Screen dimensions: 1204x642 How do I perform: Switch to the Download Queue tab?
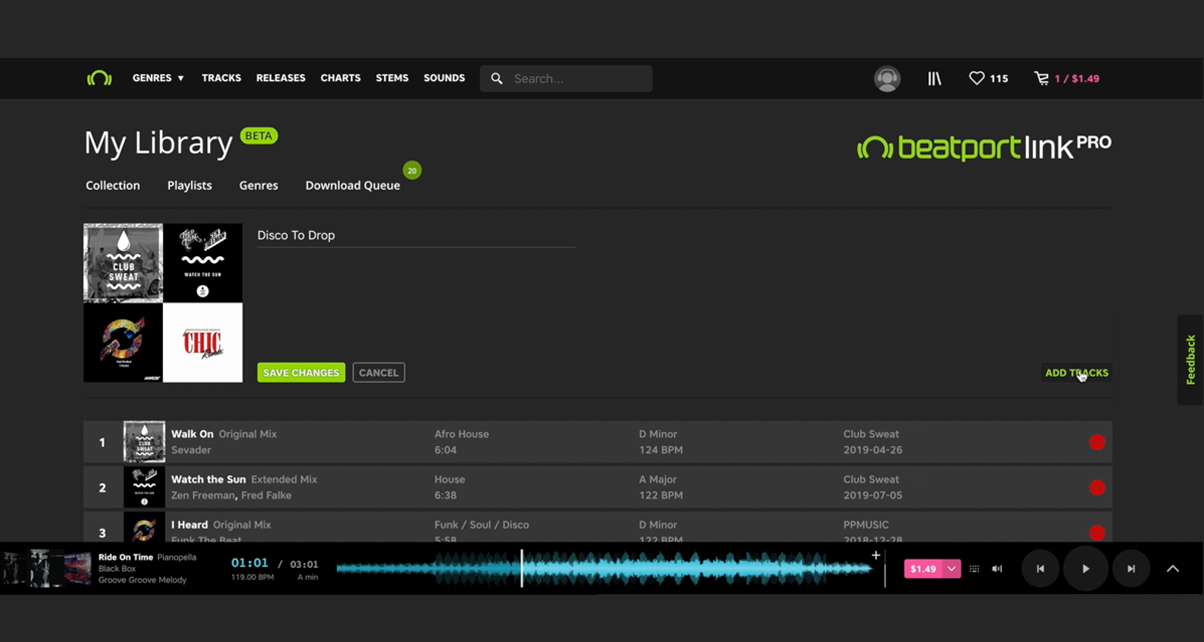353,185
